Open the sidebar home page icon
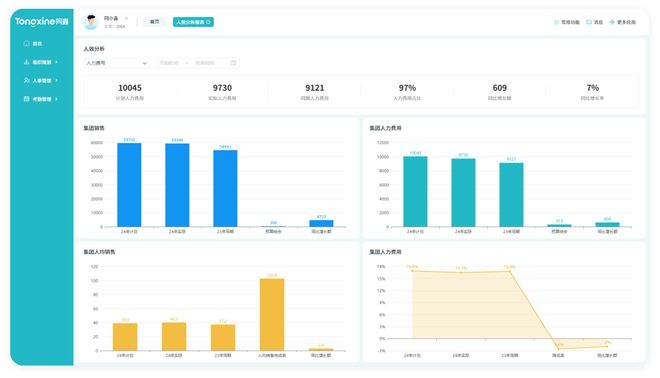This screenshot has width=660, height=378. point(27,43)
